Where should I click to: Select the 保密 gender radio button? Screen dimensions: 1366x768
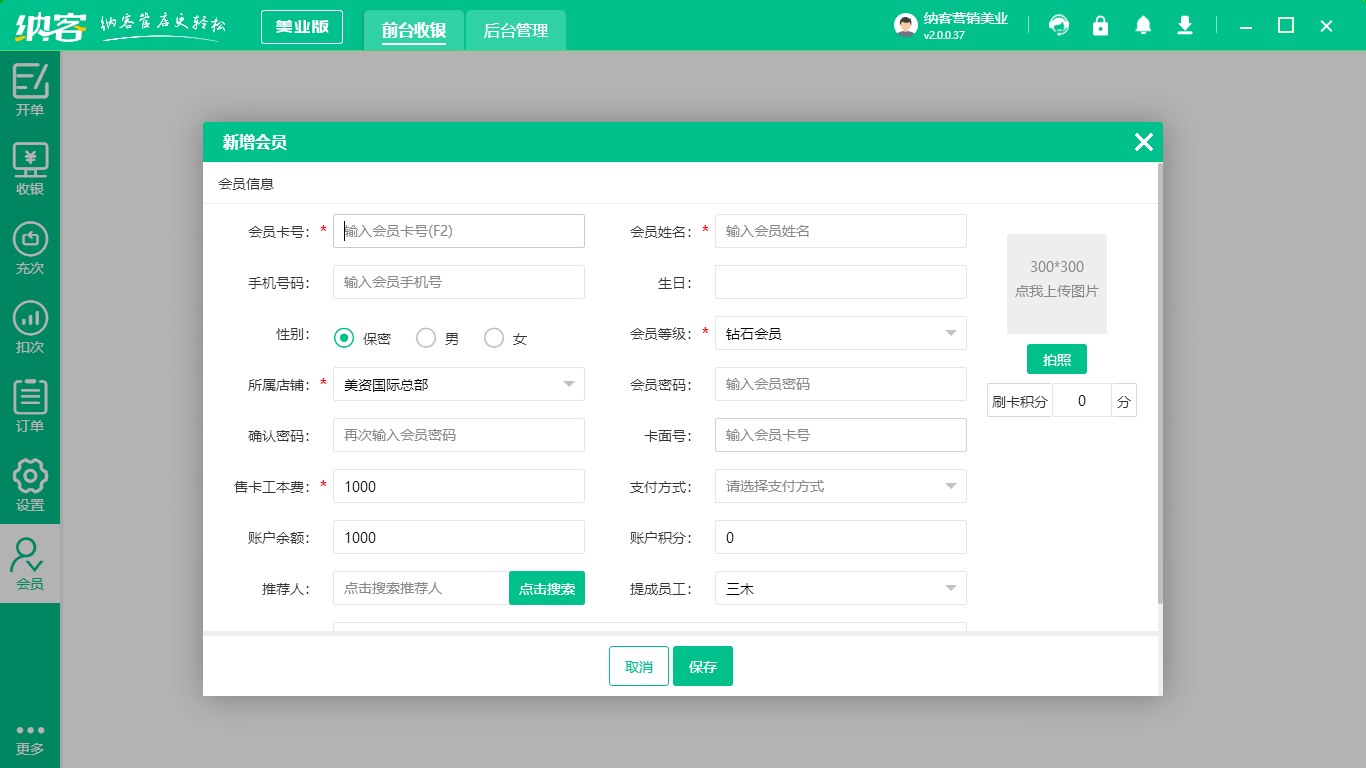pos(343,338)
